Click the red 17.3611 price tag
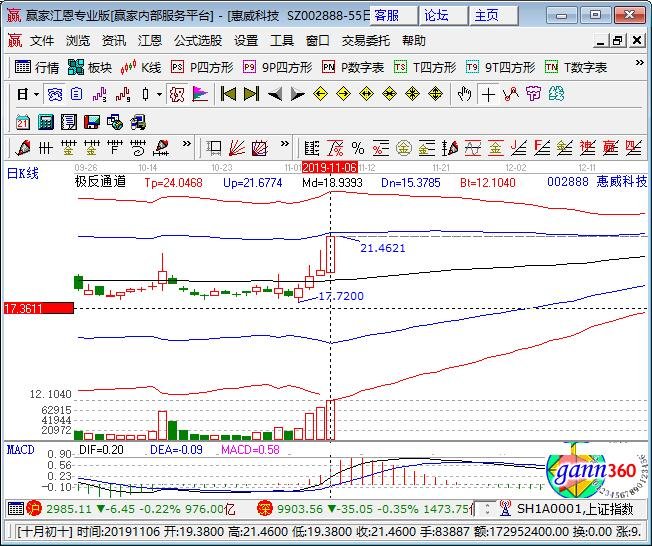Image resolution: width=652 pixels, height=546 pixels. click(39, 308)
